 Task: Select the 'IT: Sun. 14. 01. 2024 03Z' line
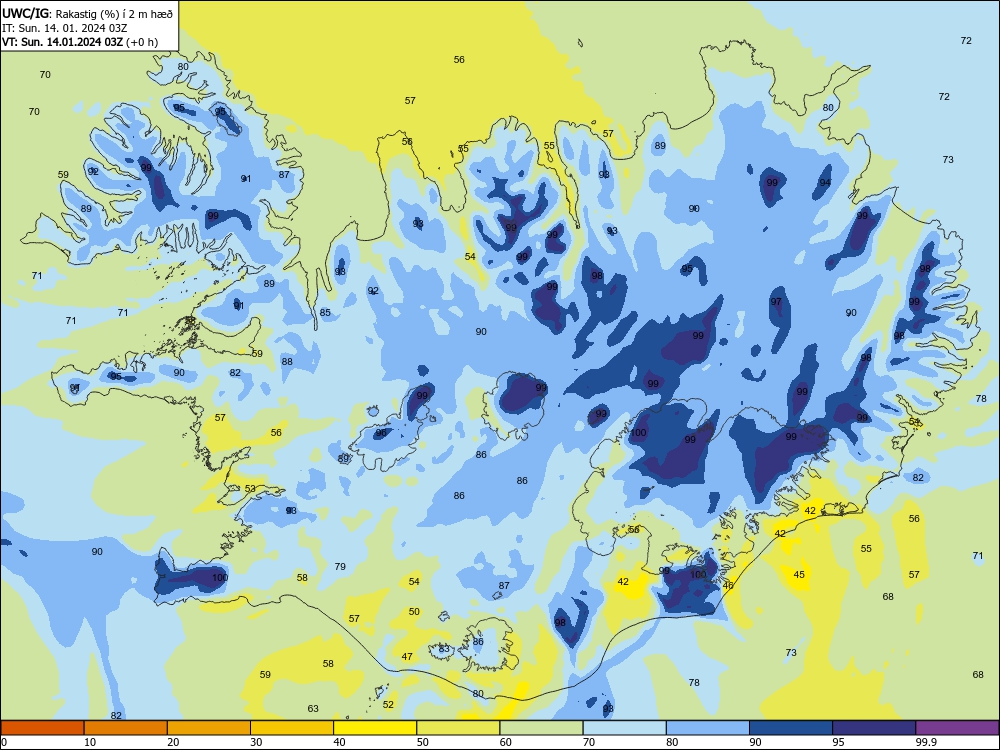[x=64, y=28]
